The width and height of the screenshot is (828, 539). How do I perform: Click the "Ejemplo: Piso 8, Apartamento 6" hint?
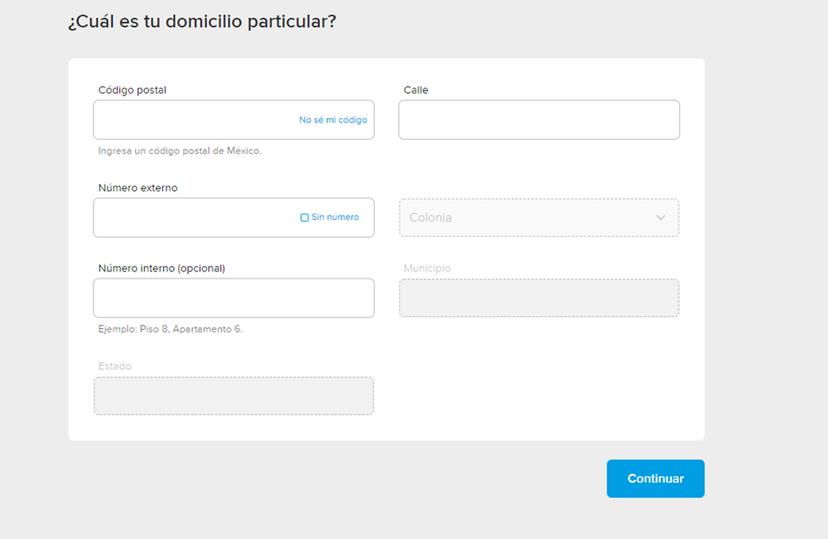[x=170, y=329]
